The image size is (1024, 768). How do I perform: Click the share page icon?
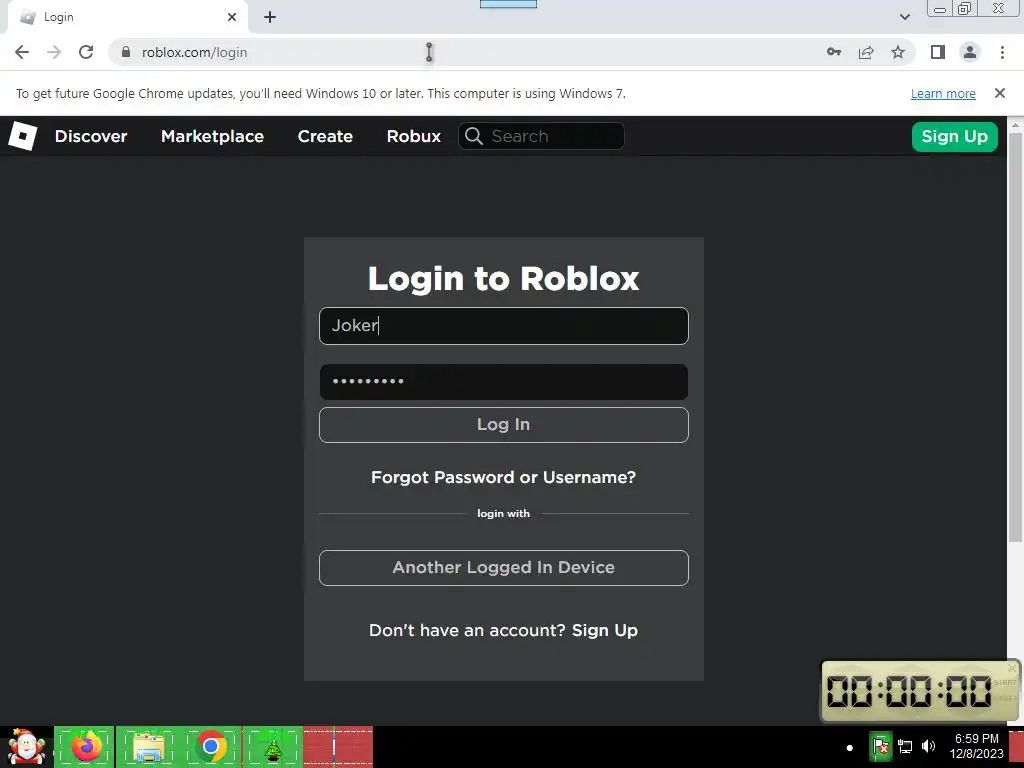pos(866,52)
